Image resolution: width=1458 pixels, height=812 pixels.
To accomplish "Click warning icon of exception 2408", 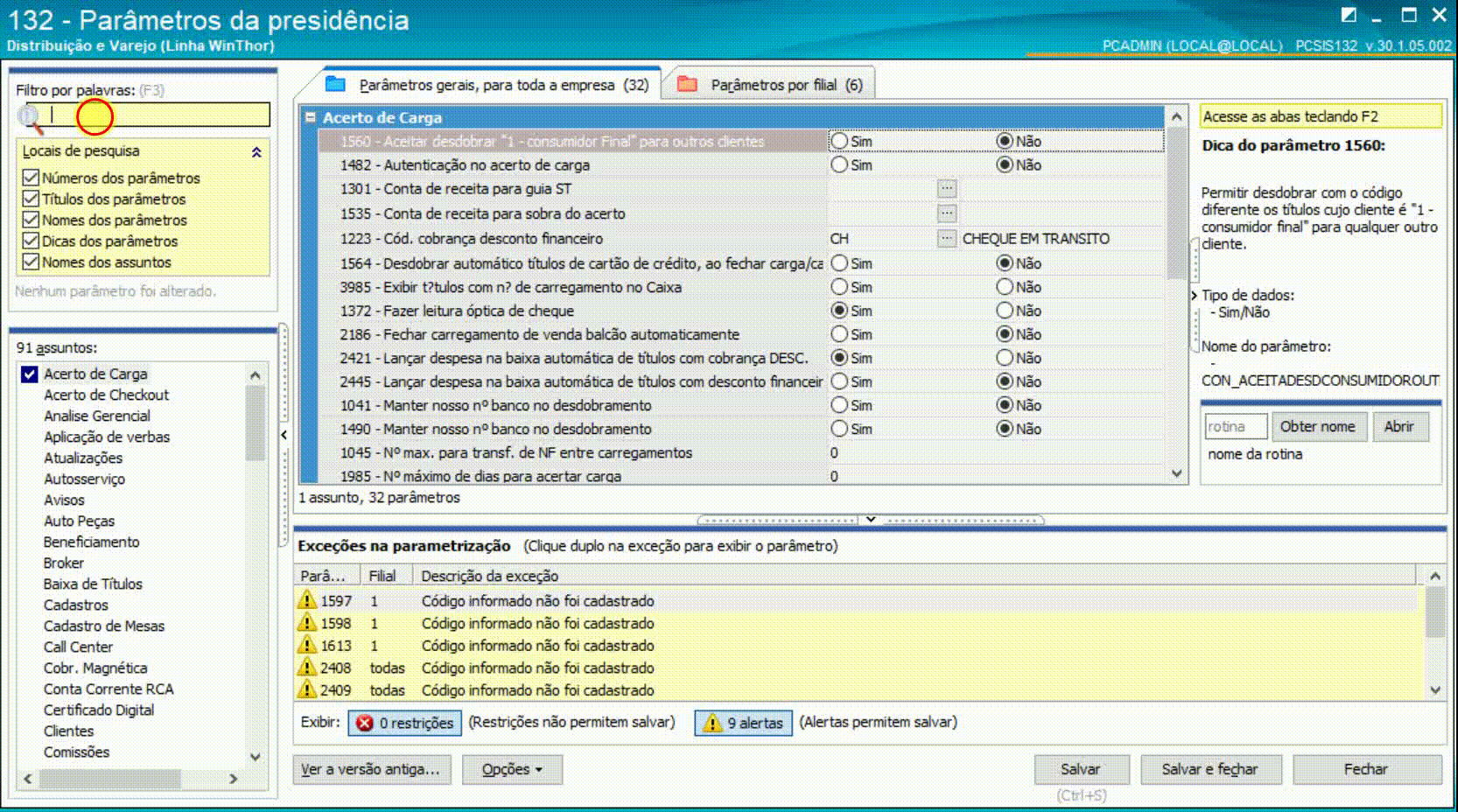I will (306, 667).
